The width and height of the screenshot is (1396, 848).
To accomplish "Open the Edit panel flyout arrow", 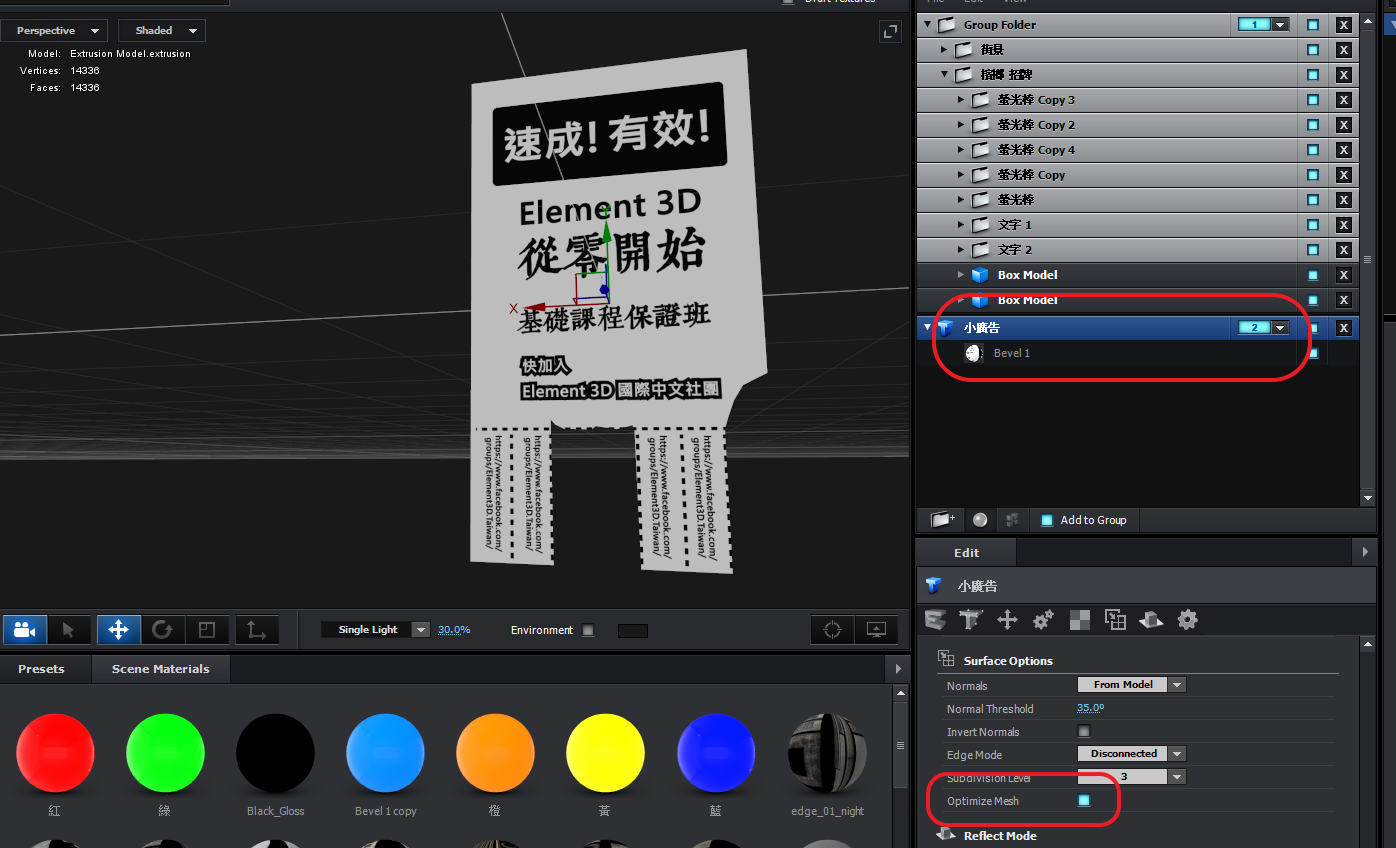I will coord(1365,552).
